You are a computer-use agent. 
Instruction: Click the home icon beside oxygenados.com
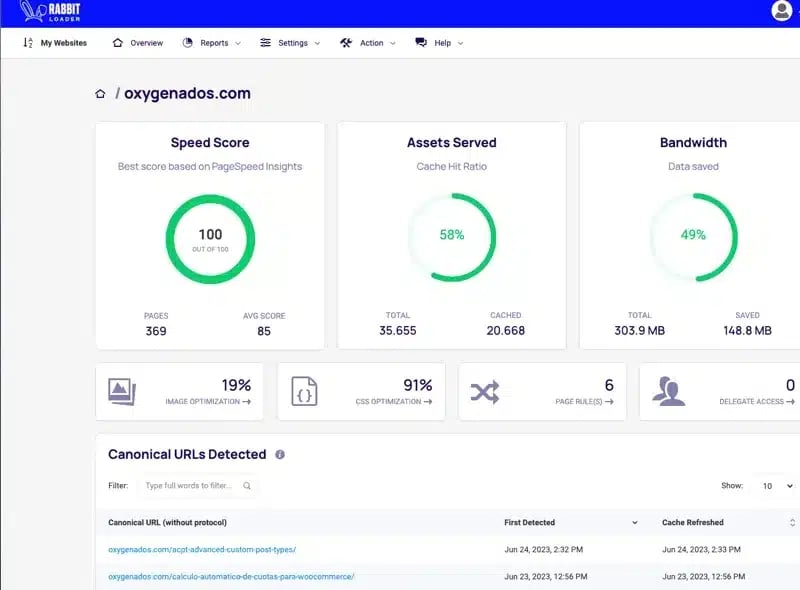pyautogui.click(x=100, y=94)
